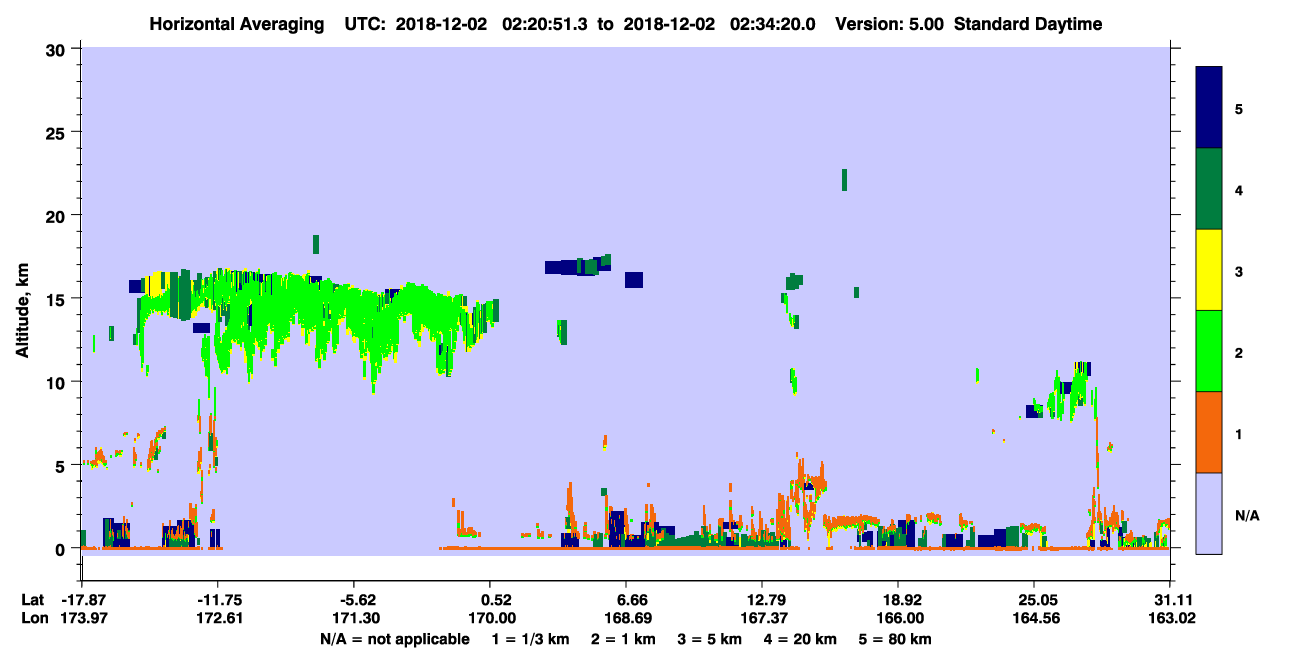
Task: Click the longitude value '173.97'
Action: point(85,619)
